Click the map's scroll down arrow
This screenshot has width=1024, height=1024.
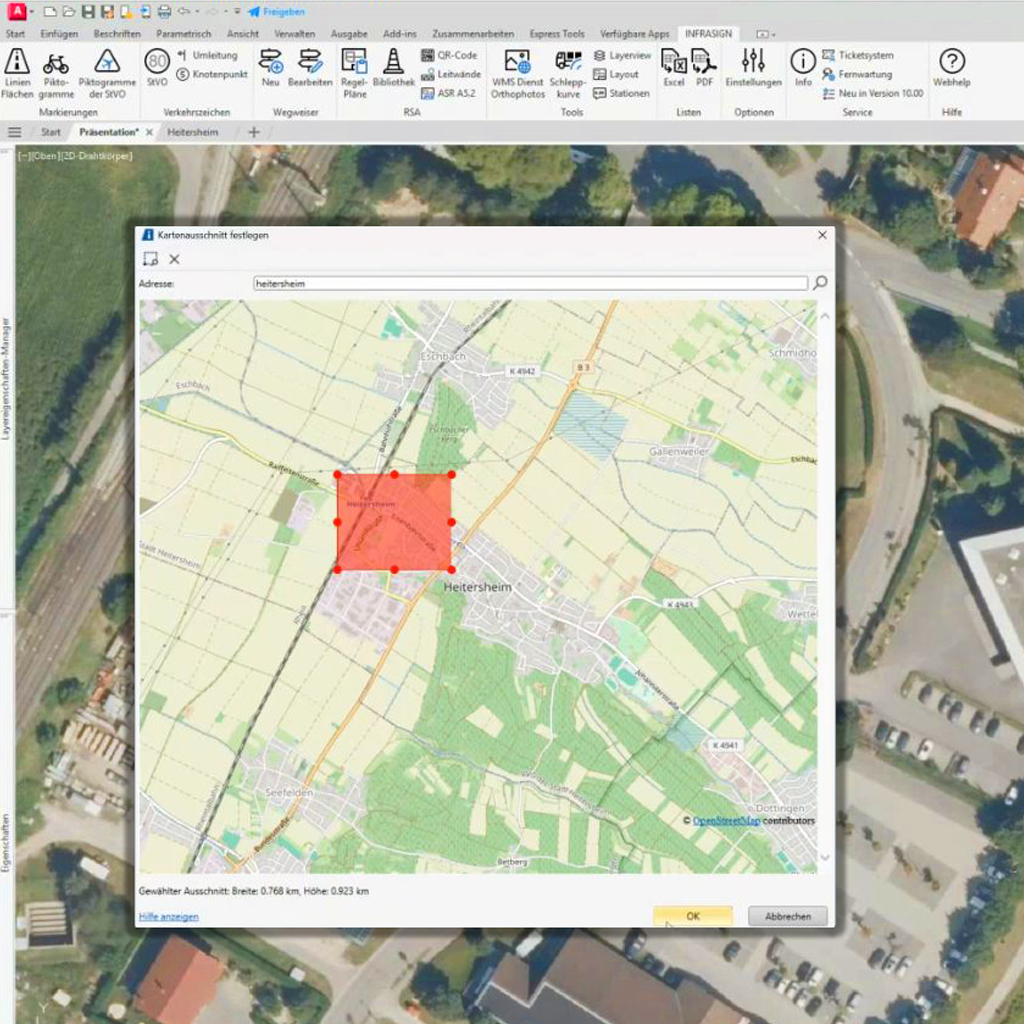tap(825, 857)
